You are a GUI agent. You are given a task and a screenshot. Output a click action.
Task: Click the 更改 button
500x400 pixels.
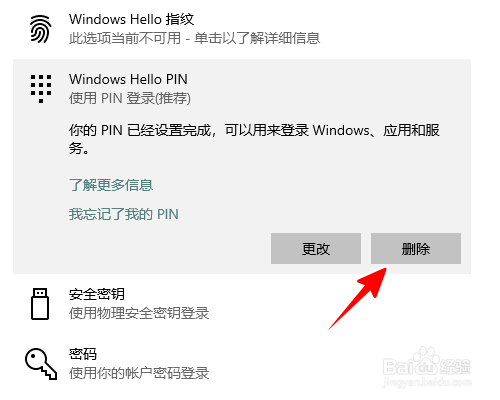(316, 249)
